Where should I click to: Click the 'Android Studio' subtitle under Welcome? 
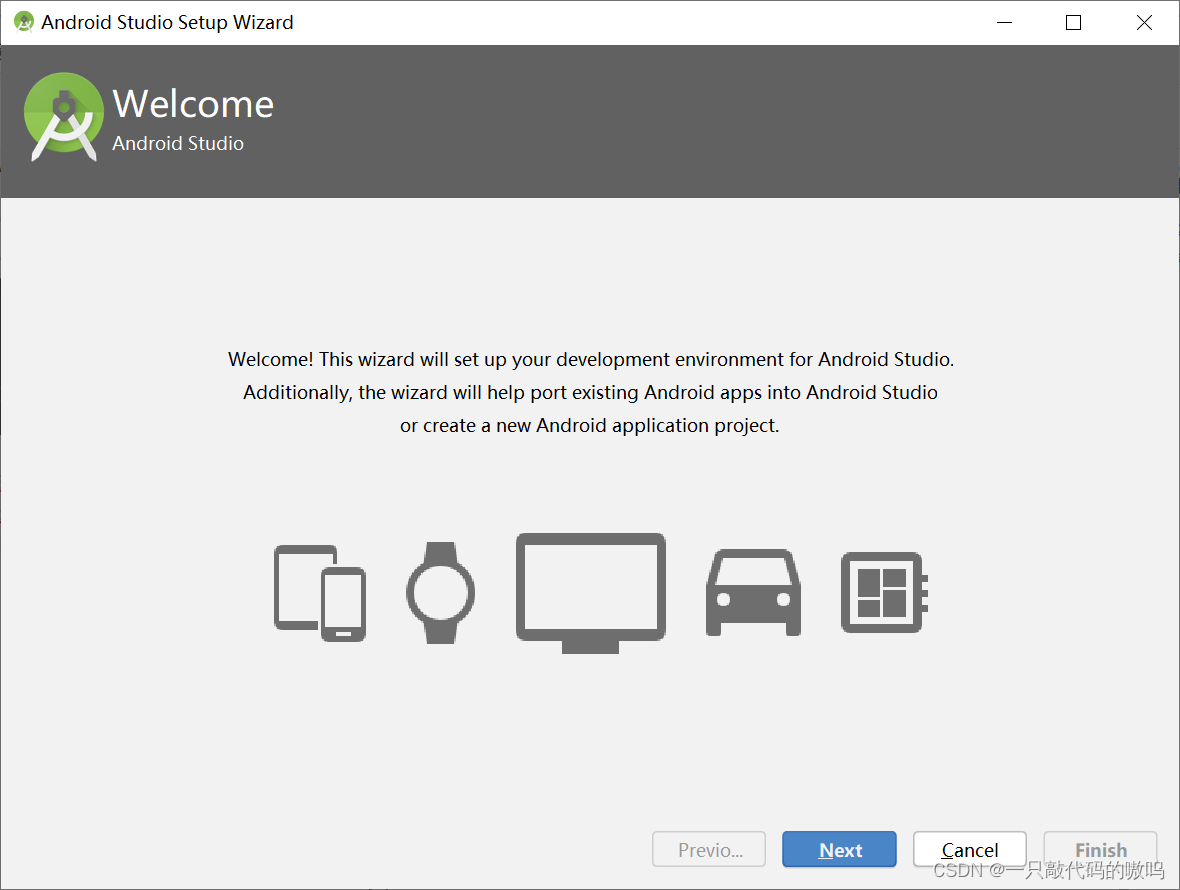[x=178, y=143]
